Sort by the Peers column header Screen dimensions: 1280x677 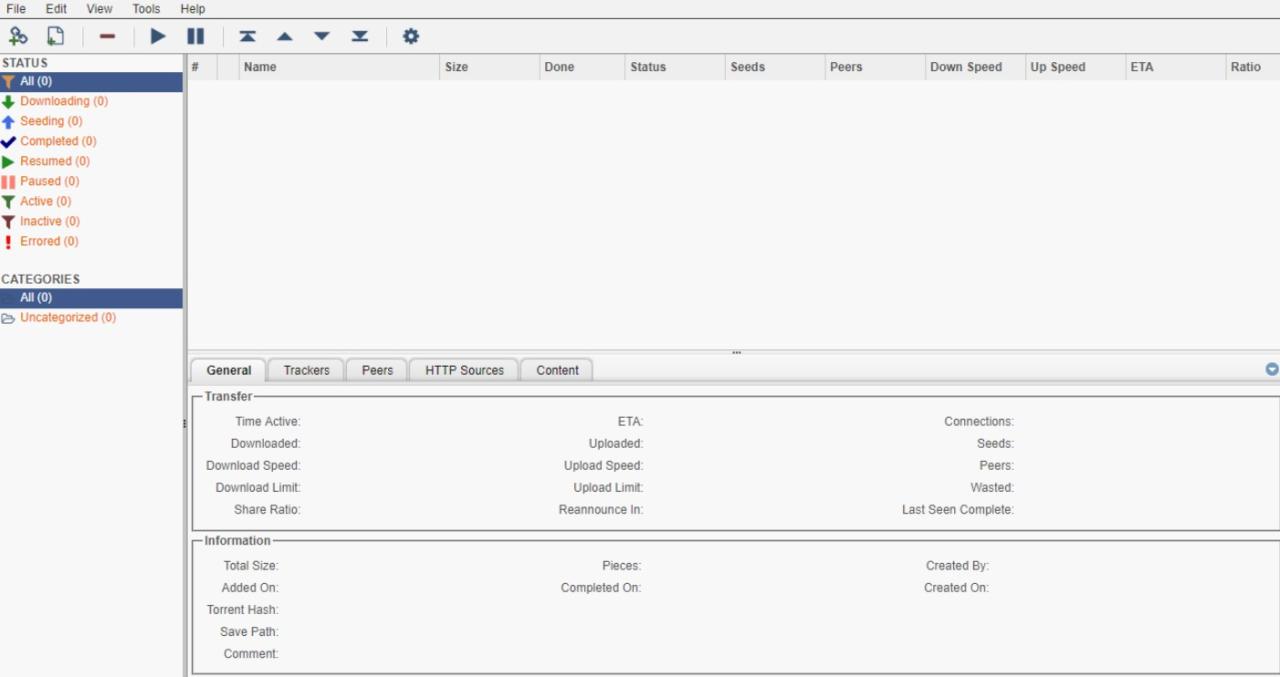tap(875, 67)
